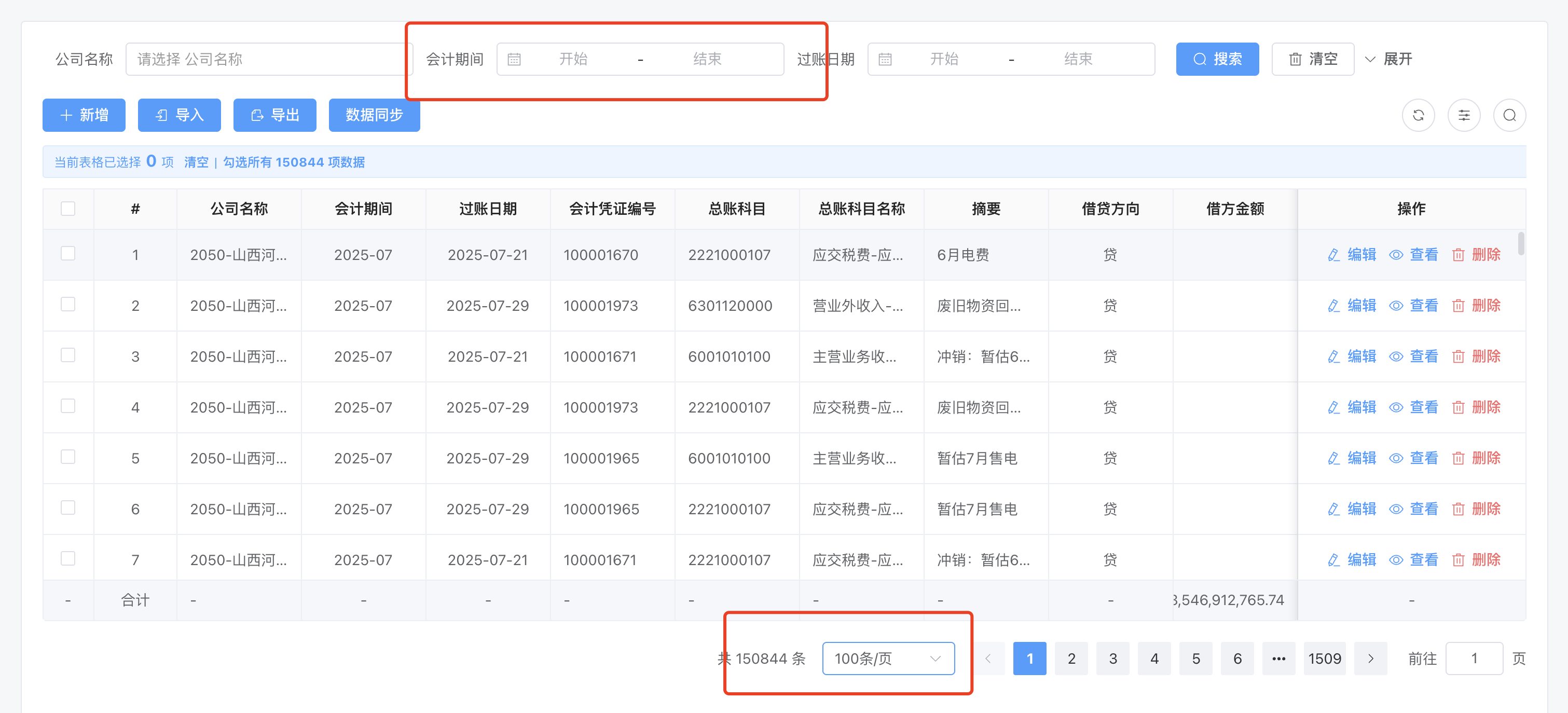Click the blue 搜索 button
Viewport: 1568px width, 713px height.
point(1216,59)
